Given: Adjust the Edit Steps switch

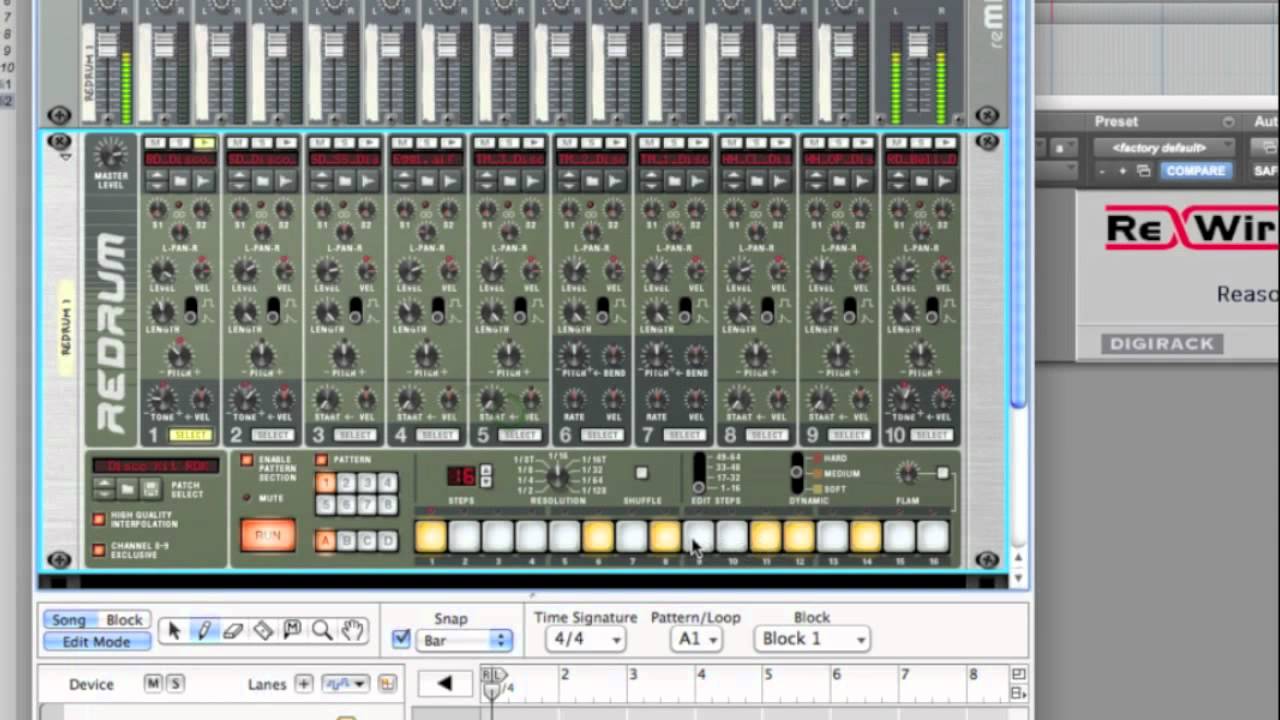Looking at the screenshot, I should [x=699, y=473].
